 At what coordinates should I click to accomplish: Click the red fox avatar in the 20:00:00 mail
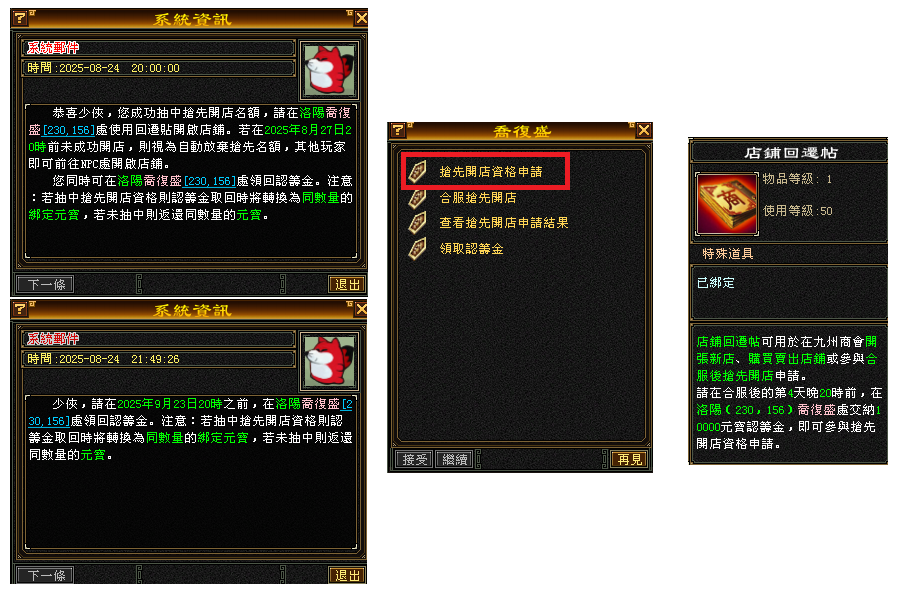pos(329,70)
